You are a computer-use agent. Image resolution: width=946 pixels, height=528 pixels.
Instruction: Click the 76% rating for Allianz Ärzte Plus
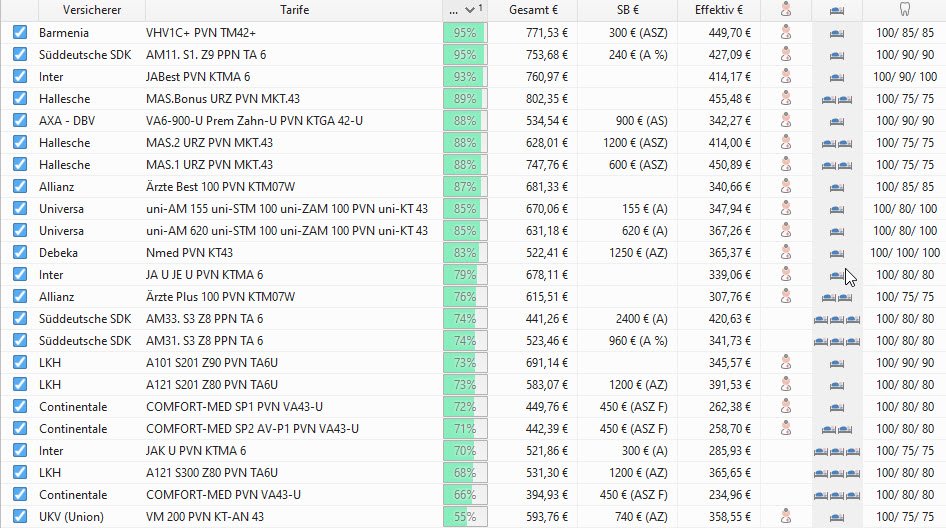465,297
